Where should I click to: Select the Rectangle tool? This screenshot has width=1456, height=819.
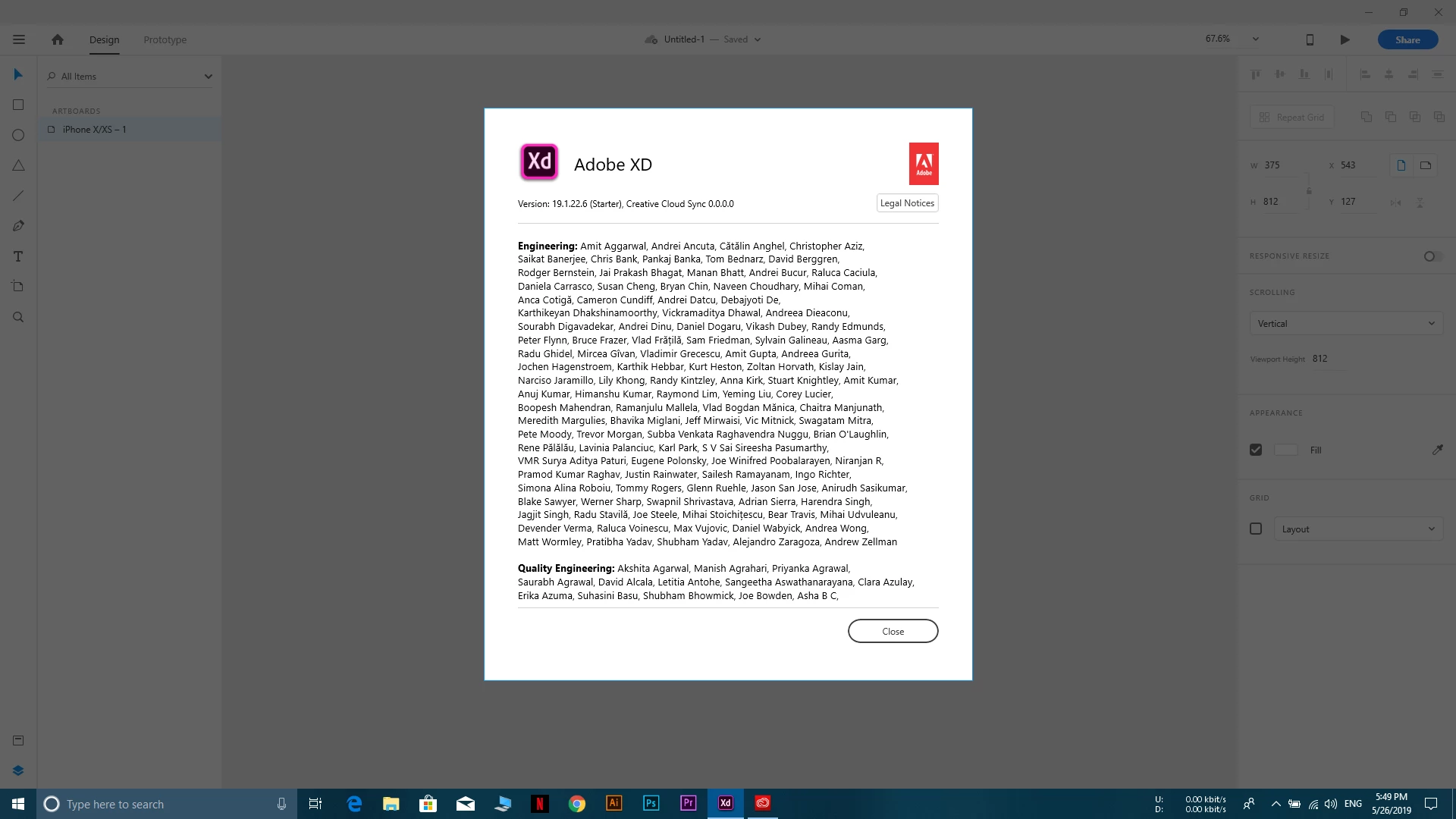18,105
